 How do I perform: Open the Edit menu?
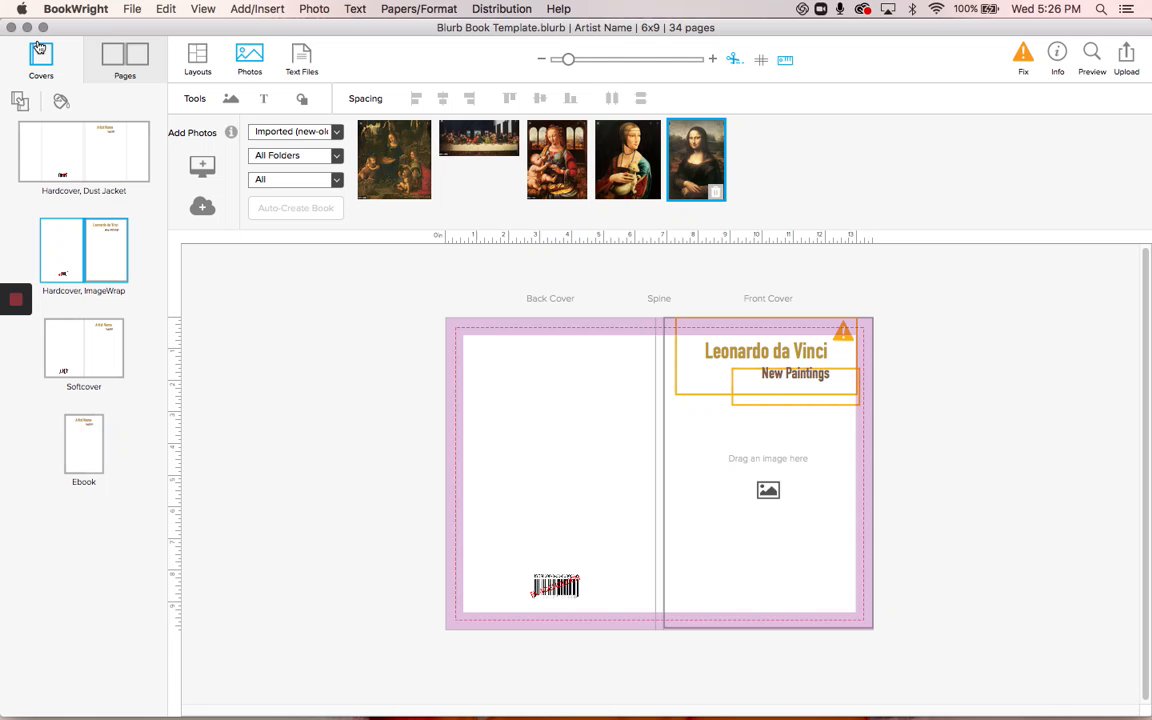pyautogui.click(x=166, y=9)
